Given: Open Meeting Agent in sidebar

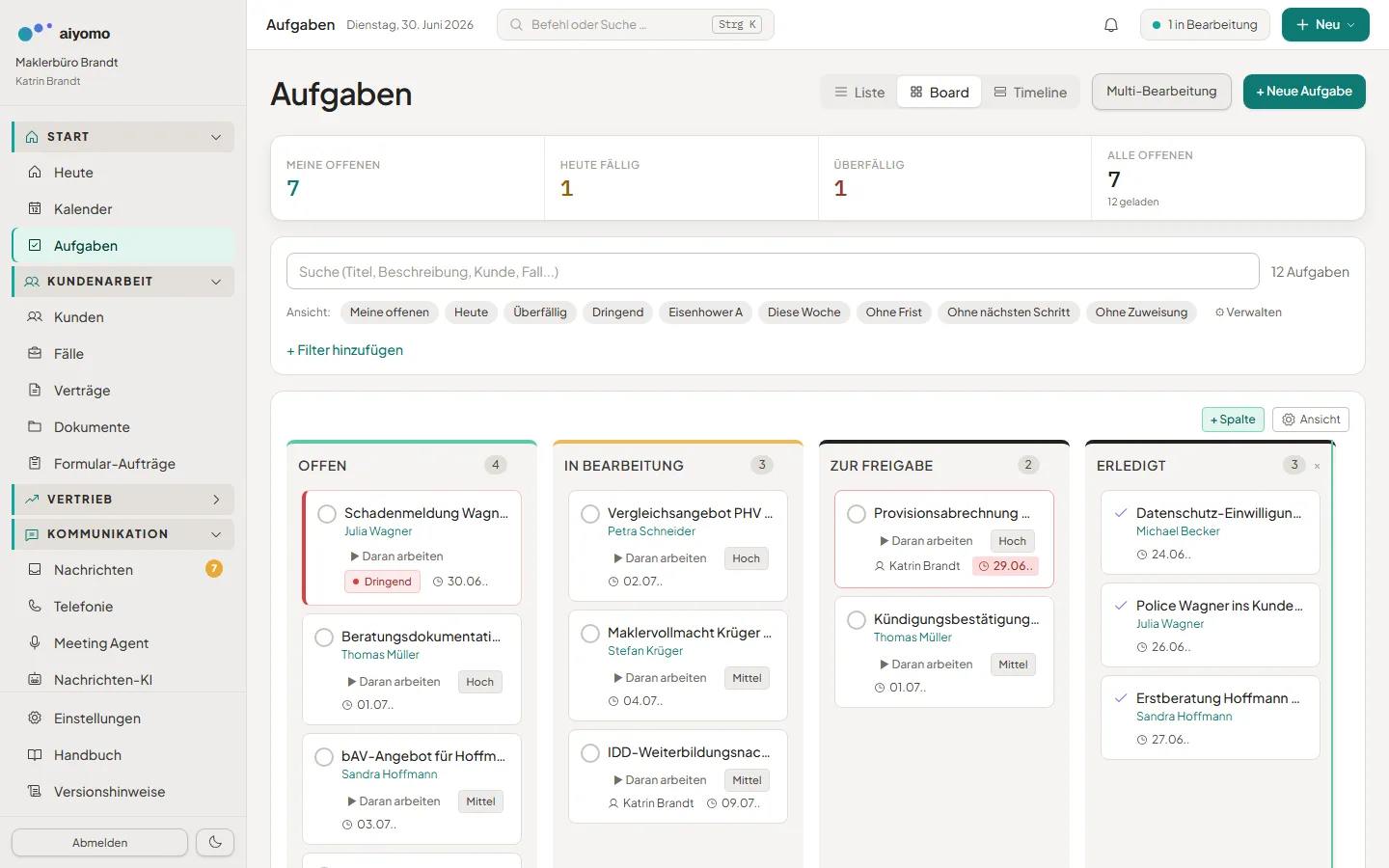Looking at the screenshot, I should coord(123,643).
